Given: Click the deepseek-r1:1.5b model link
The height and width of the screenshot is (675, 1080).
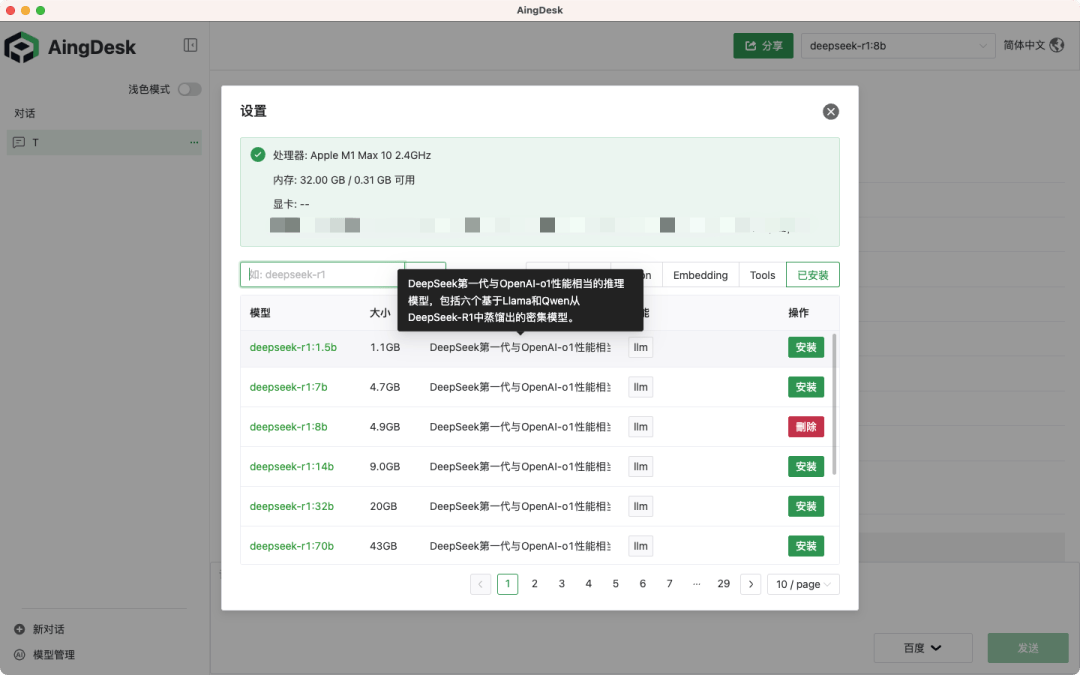Looking at the screenshot, I should point(293,347).
